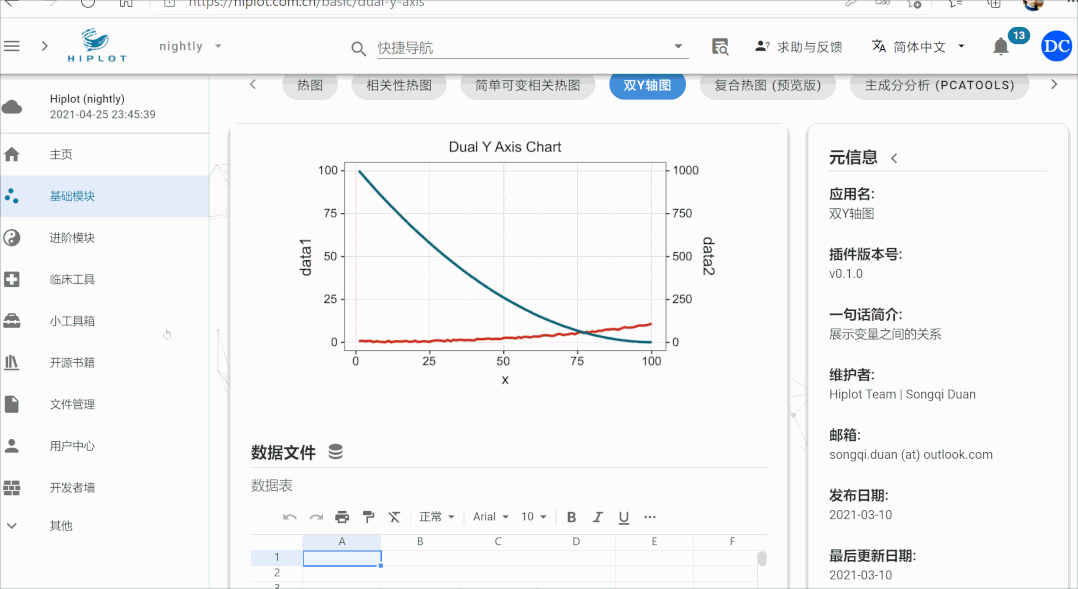Click the spreadsheet vertical scrollbar
Screen dimensions: 1078x589
pyautogui.click(x=762, y=558)
